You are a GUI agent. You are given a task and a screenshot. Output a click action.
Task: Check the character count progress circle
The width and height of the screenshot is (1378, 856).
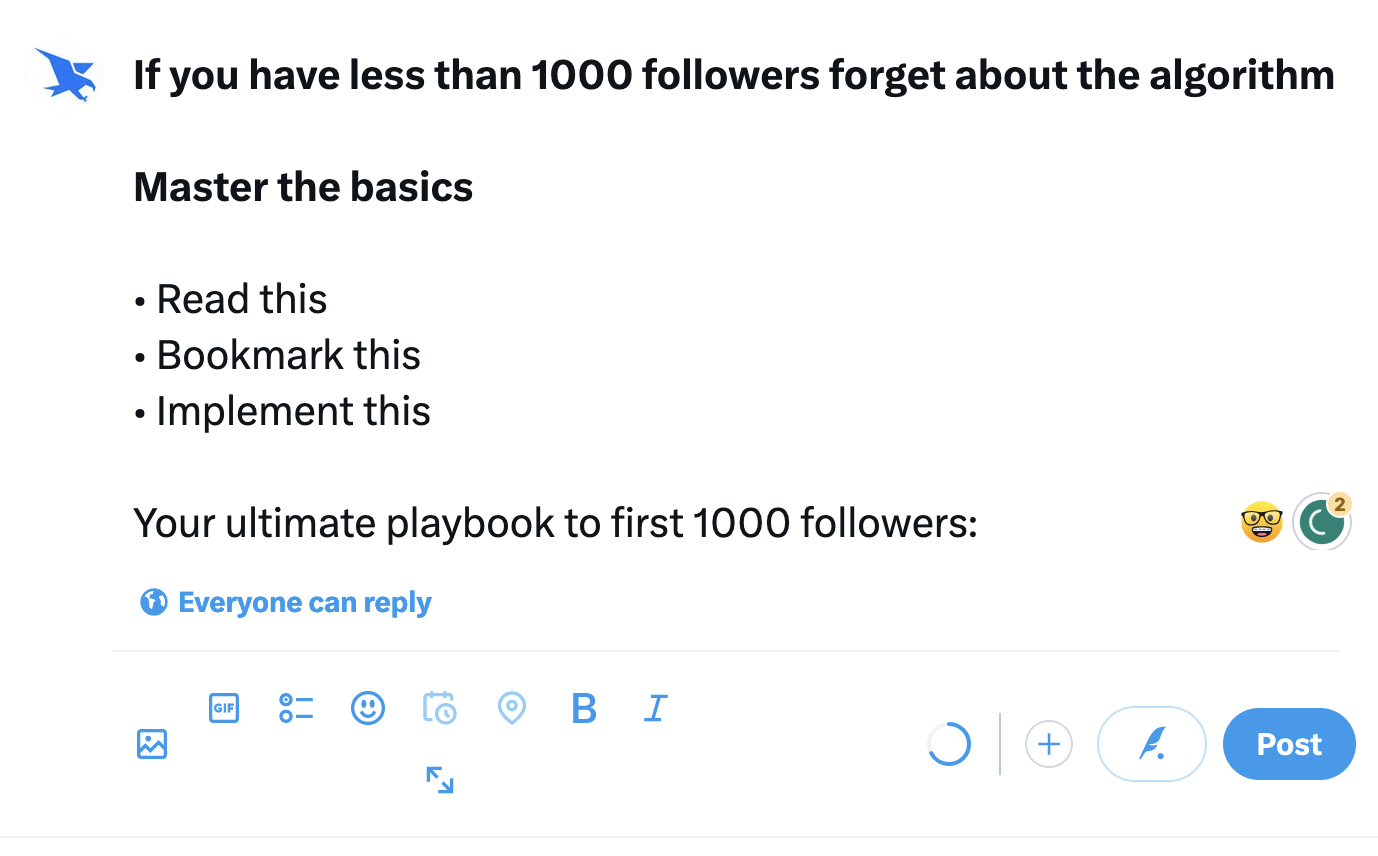click(948, 744)
